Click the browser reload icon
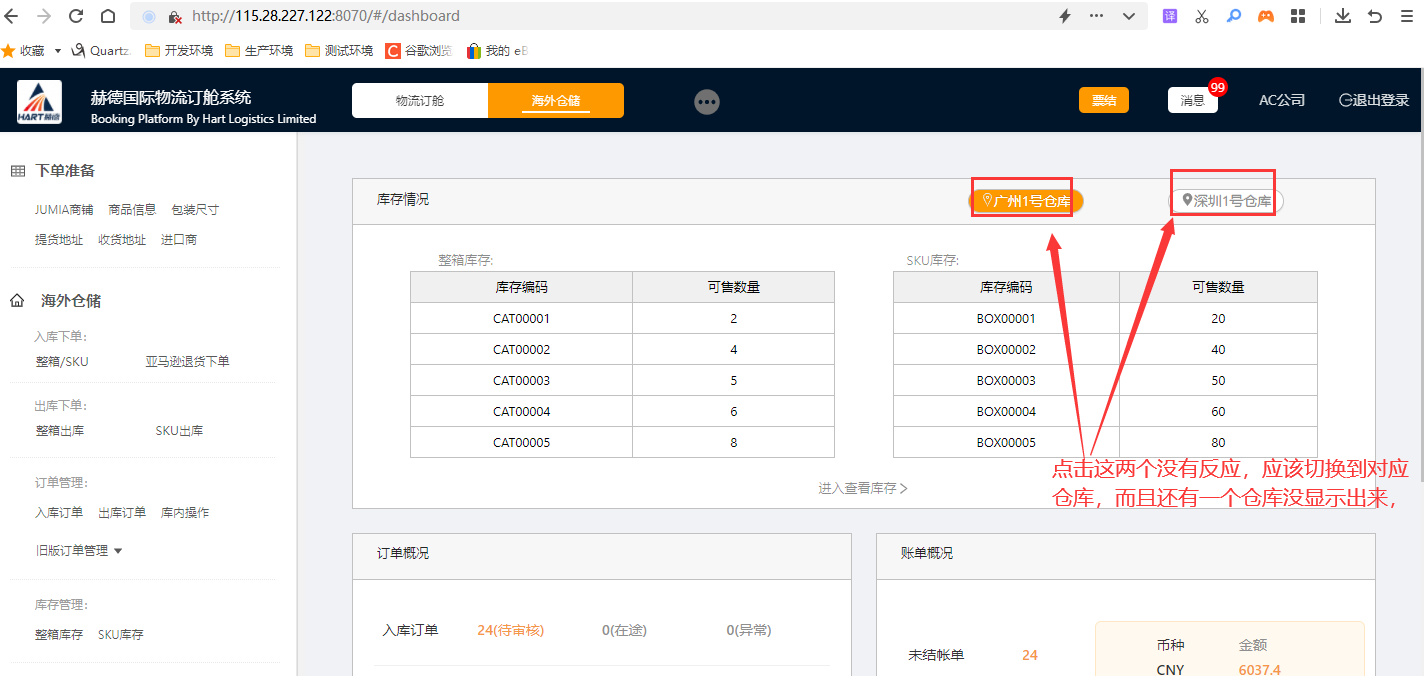 point(76,16)
